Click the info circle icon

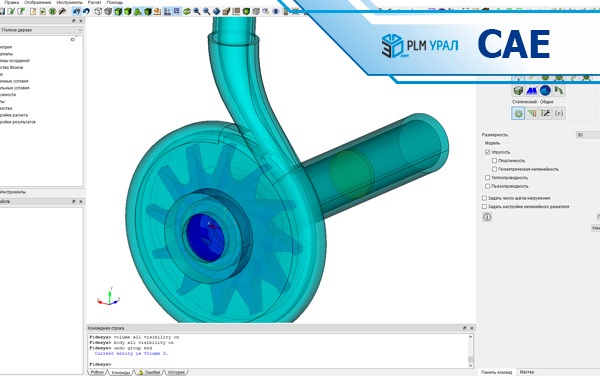[x=487, y=217]
